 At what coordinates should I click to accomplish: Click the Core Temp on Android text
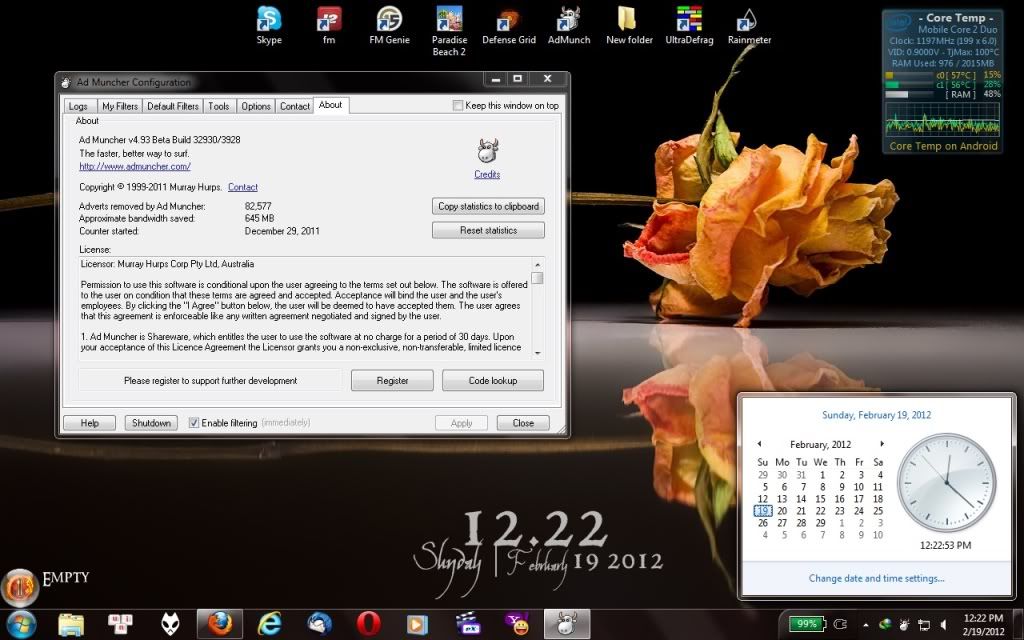coord(943,146)
